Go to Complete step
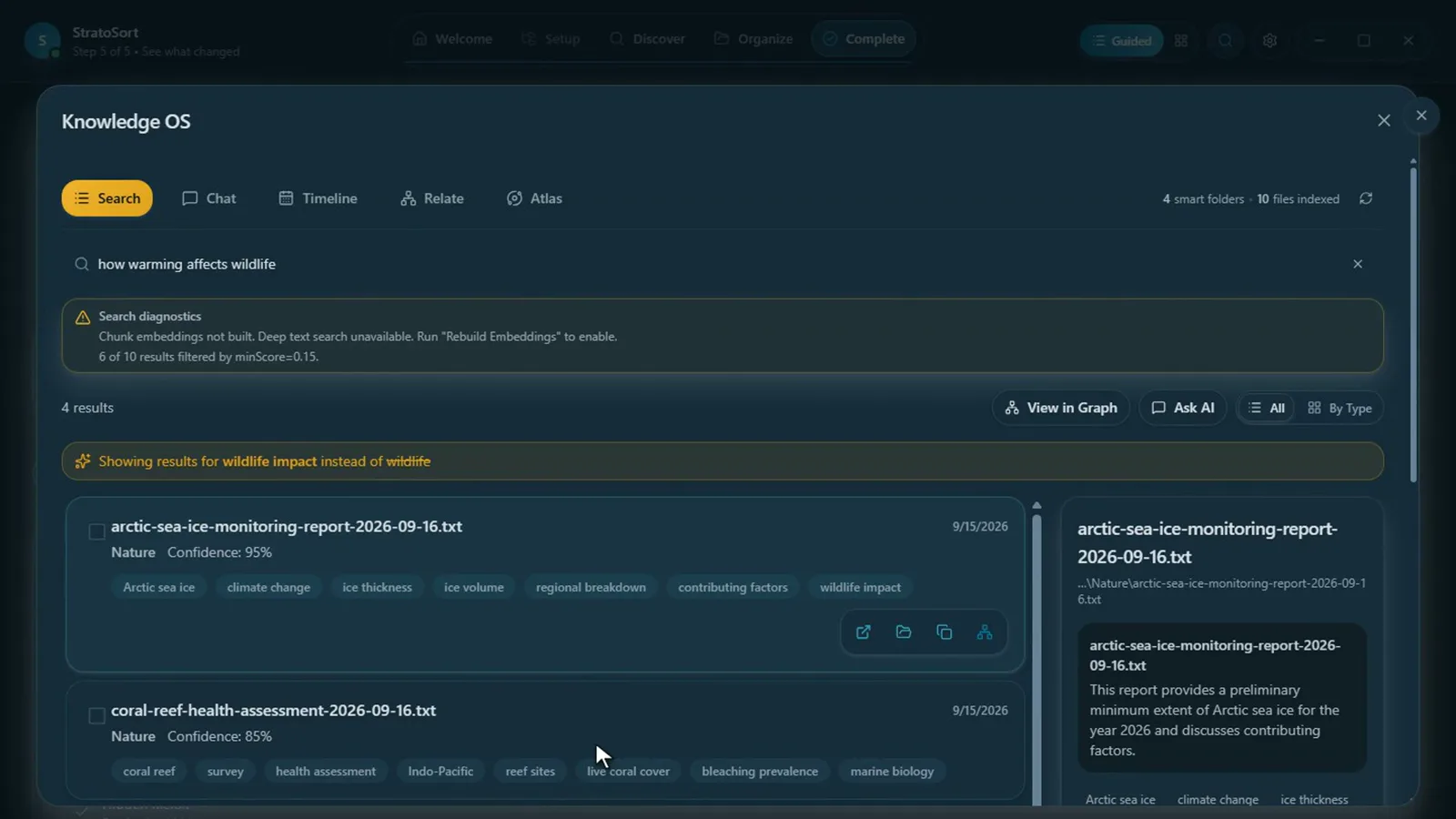1456x819 pixels. pos(864,39)
